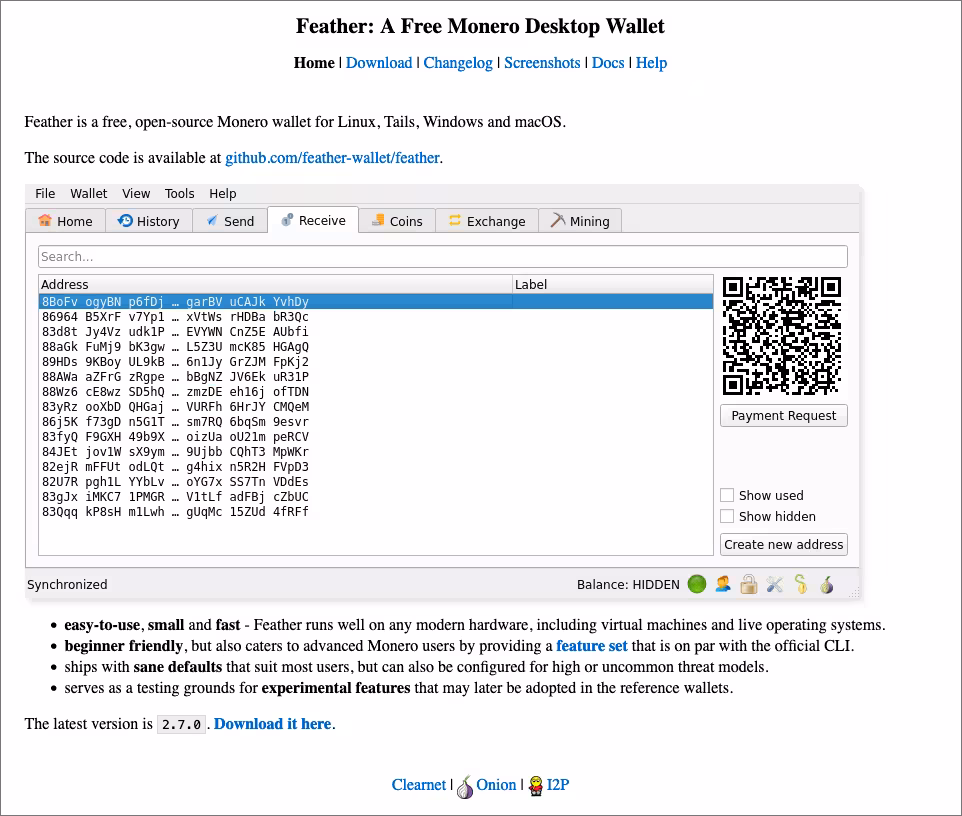Click the address Search field

[x=442, y=256]
